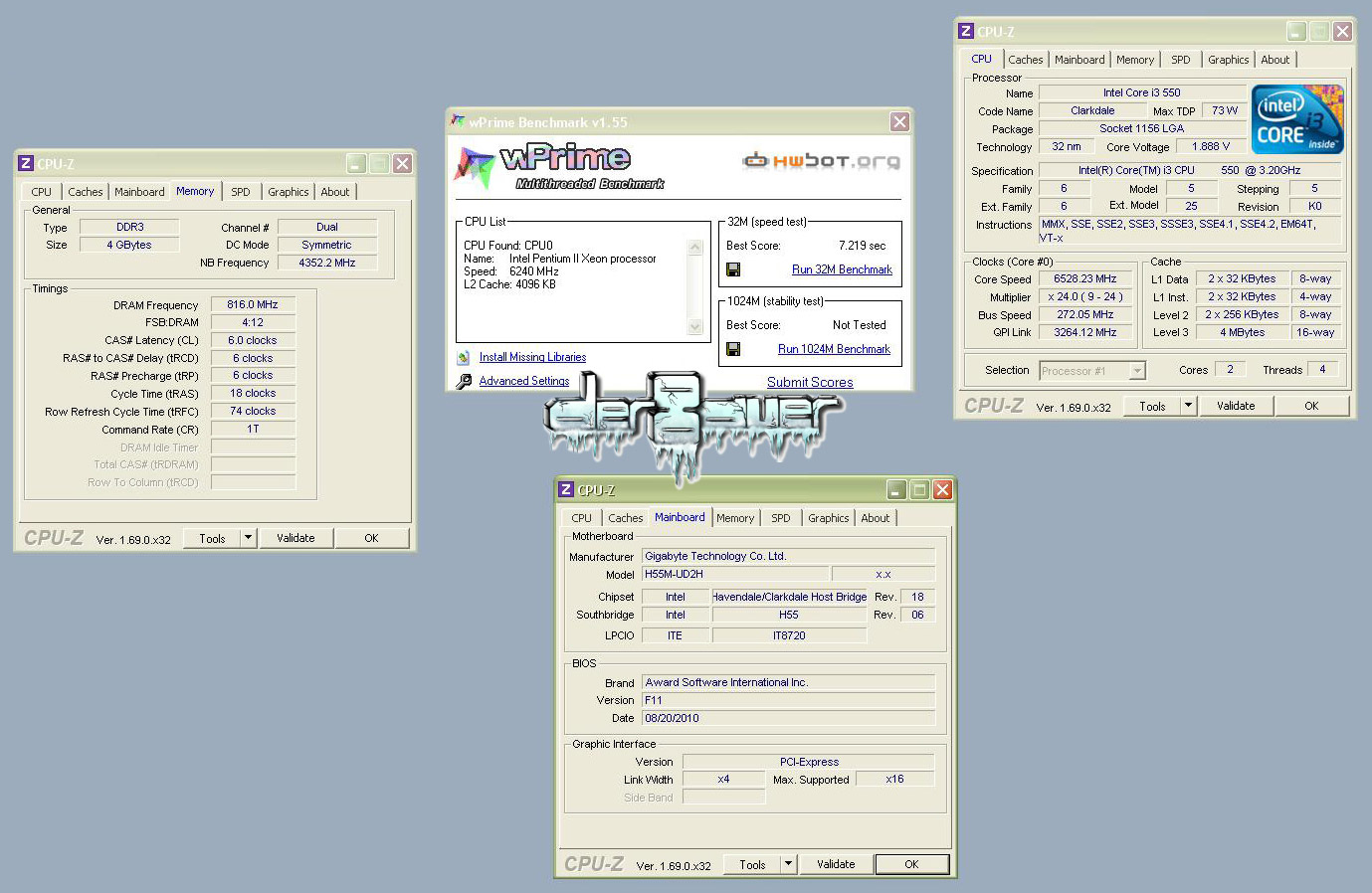The width and height of the screenshot is (1372, 893).
Task: Click the floppy save icon for 1024M score
Action: (x=733, y=349)
